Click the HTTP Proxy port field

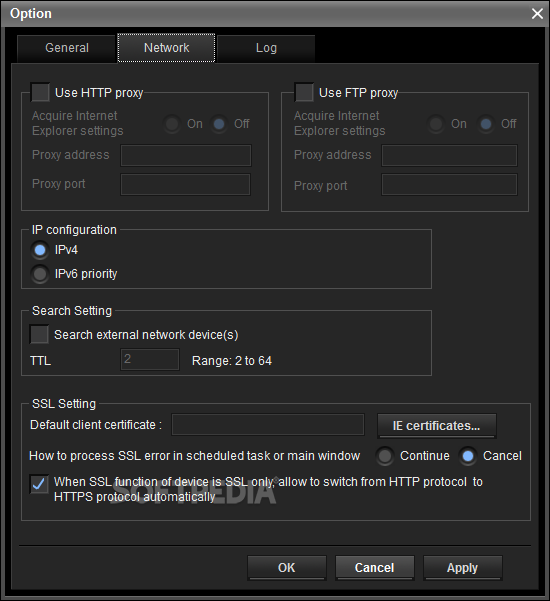coord(186,184)
